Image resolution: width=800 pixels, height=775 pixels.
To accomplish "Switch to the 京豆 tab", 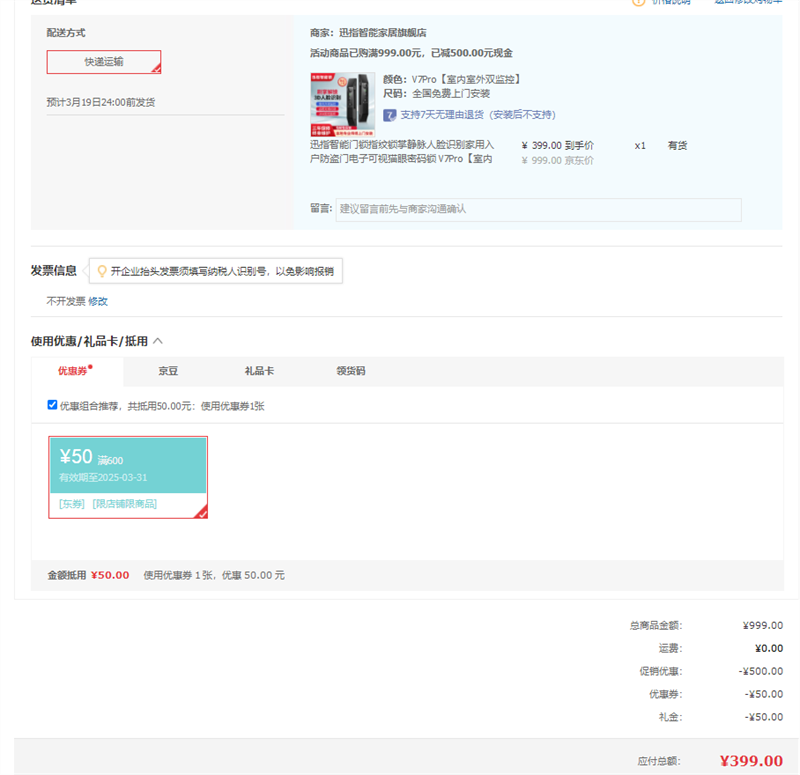I will tap(168, 371).
